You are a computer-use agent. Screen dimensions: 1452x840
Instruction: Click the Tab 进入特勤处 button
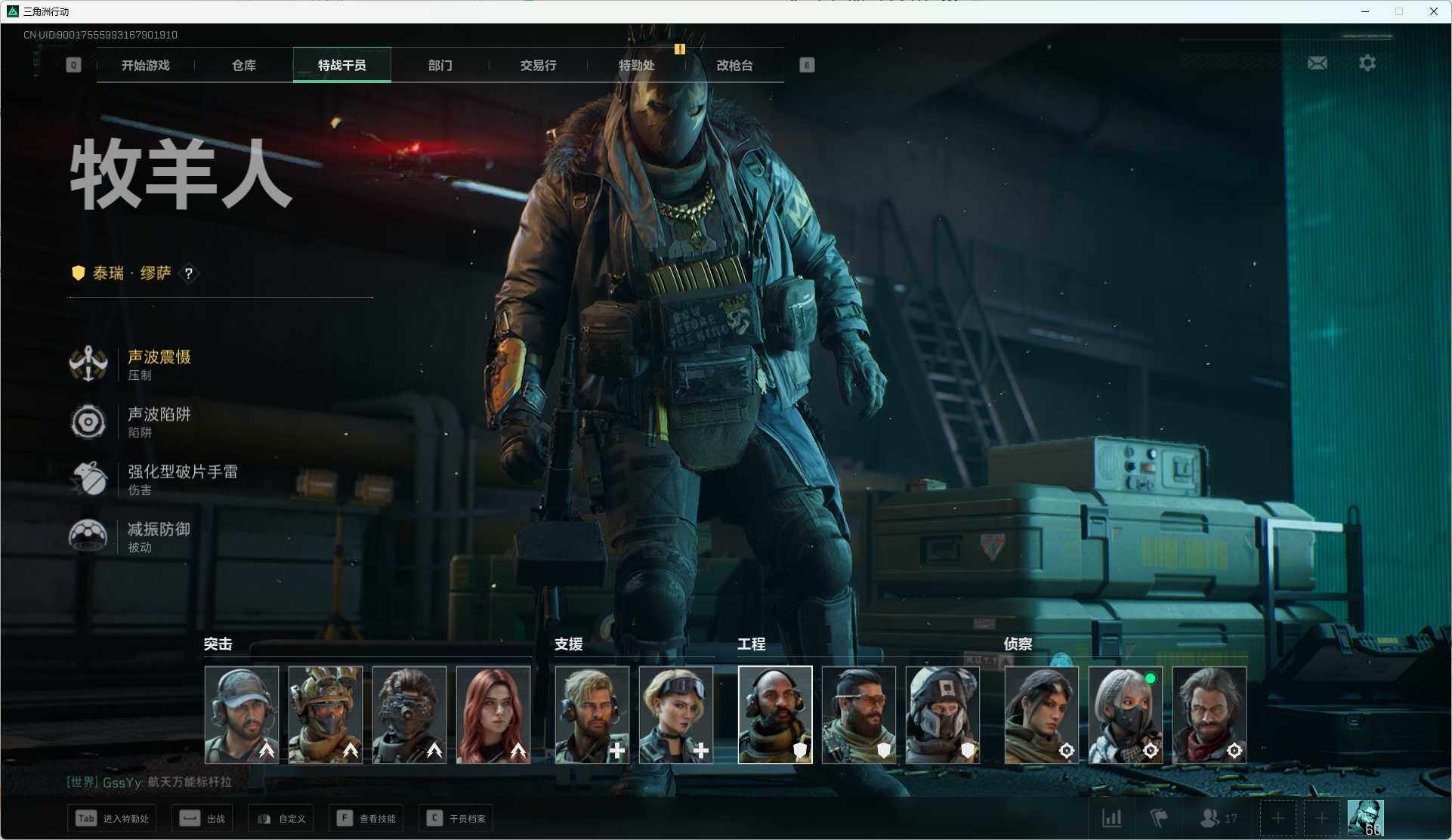[112, 818]
